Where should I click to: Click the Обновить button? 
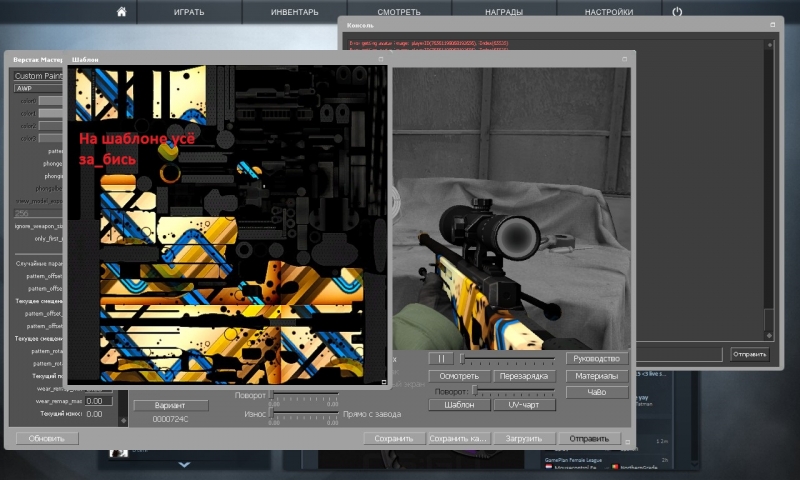47,438
